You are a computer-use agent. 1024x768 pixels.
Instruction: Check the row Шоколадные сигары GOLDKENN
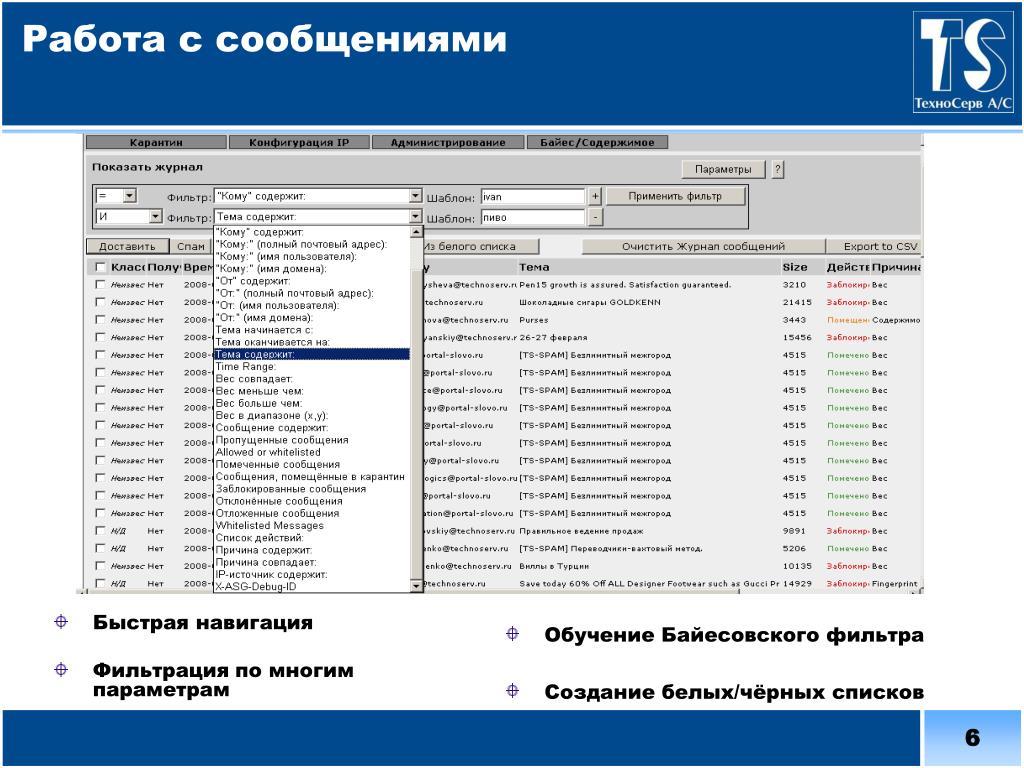click(x=100, y=302)
